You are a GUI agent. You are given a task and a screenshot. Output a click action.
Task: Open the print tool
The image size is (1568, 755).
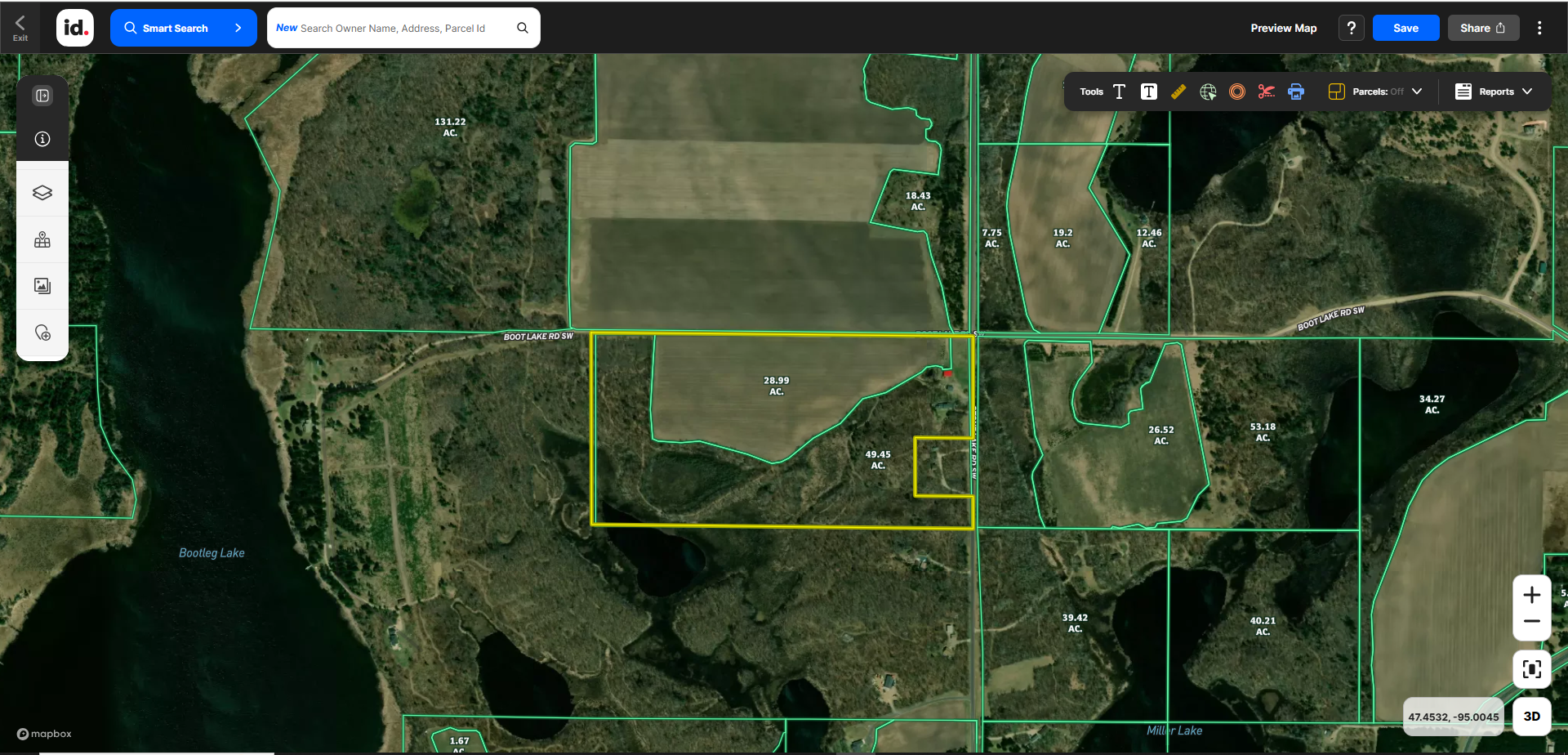[x=1295, y=91]
